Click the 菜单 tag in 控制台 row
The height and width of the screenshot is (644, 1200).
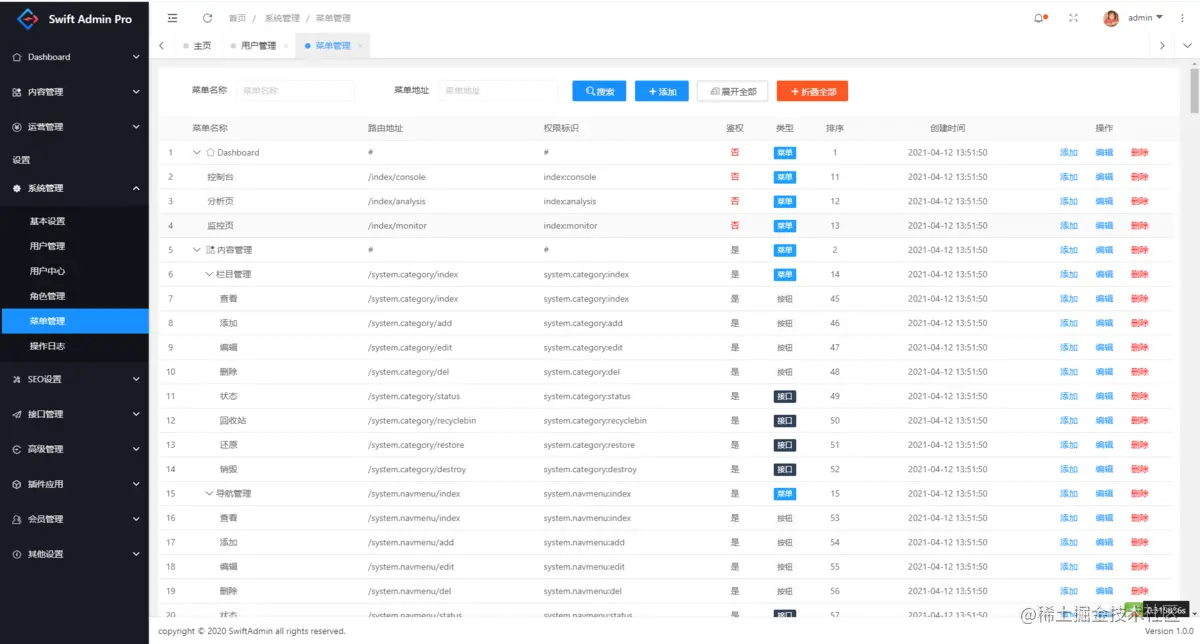[x=785, y=177]
